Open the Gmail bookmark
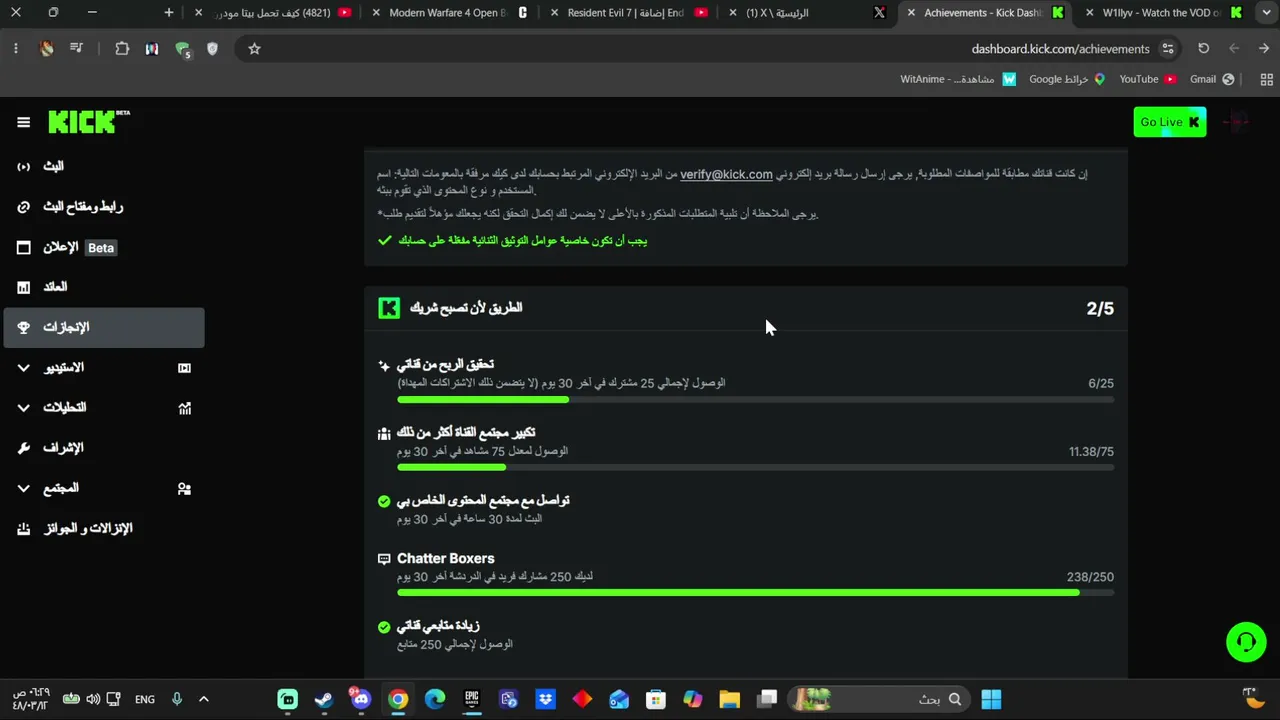 [1213, 79]
